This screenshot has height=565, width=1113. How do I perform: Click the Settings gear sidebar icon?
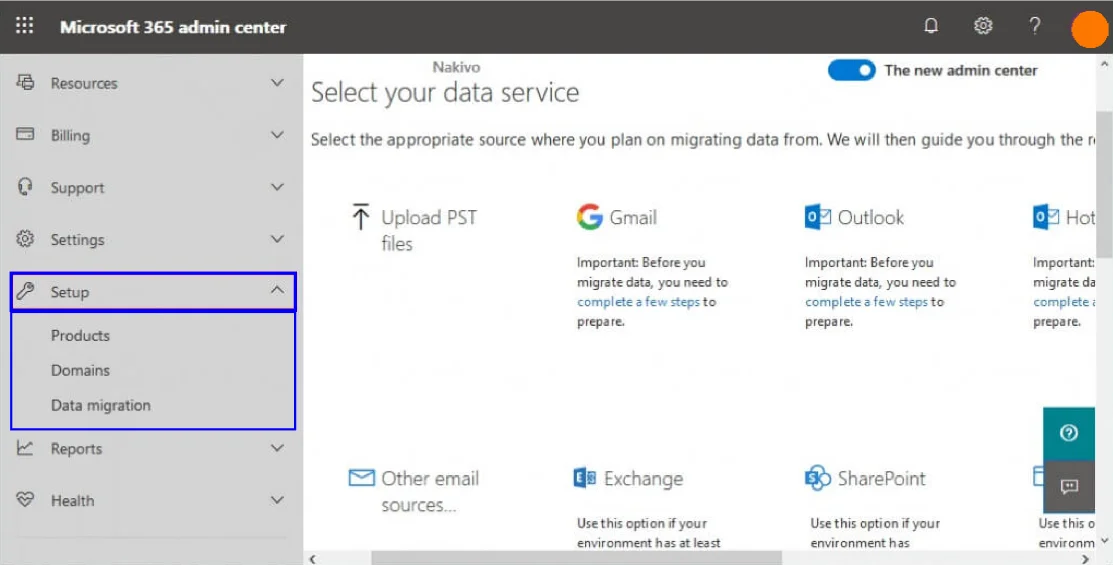(25, 238)
